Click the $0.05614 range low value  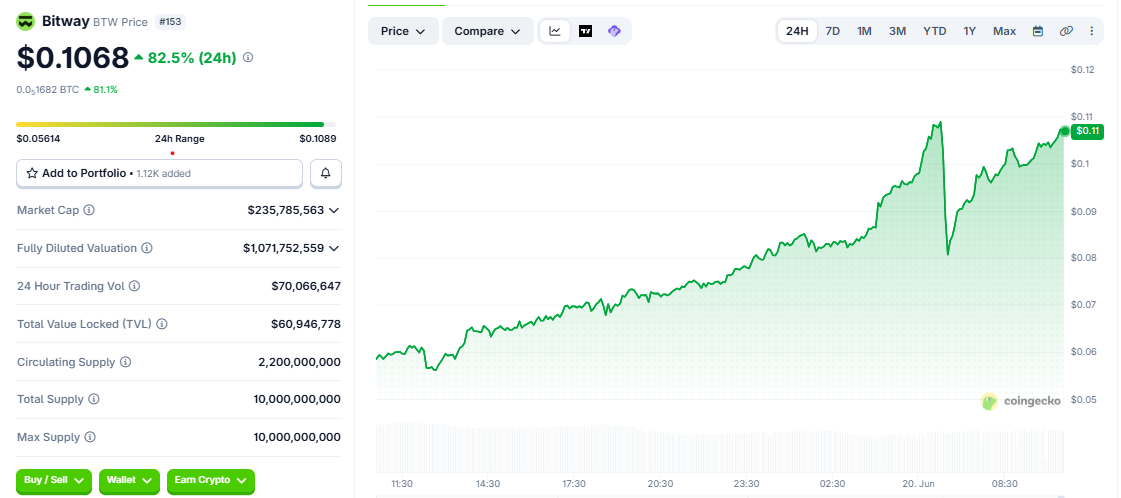pos(39,139)
